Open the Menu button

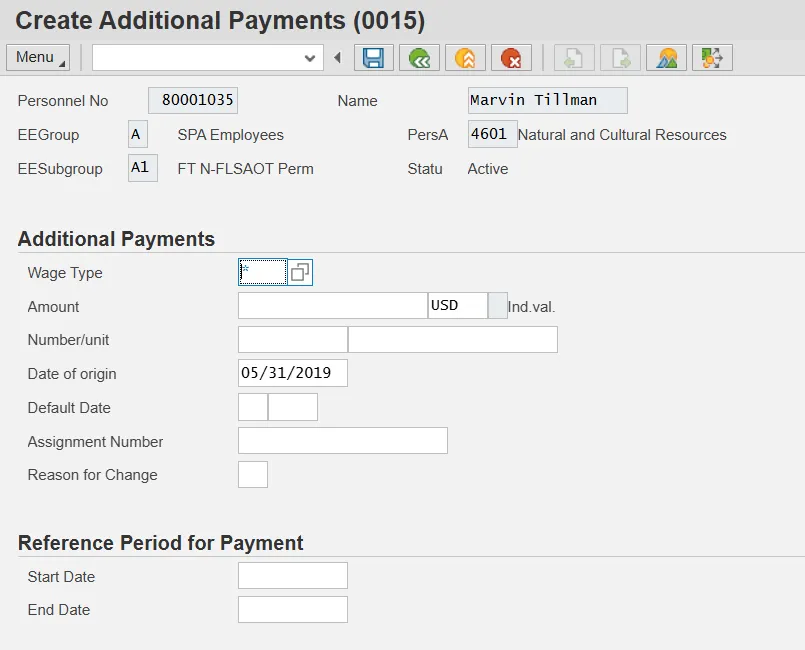coord(38,58)
